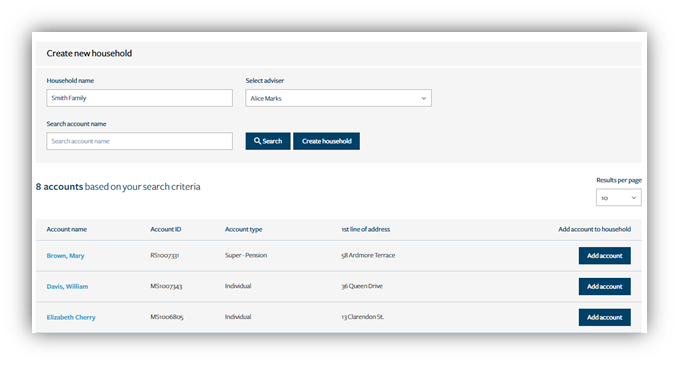Screen dimensions: 679x365
Task: Click the Create new household heading
Action: (89, 53)
